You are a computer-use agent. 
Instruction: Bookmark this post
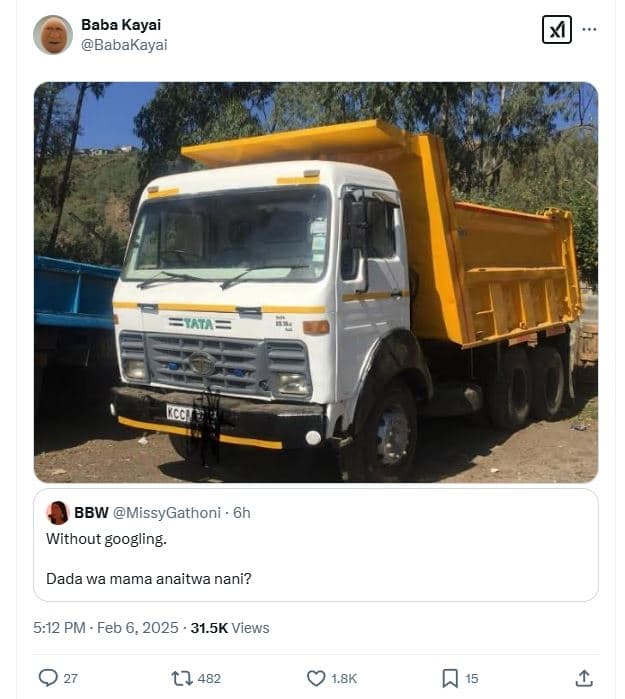pos(450,677)
